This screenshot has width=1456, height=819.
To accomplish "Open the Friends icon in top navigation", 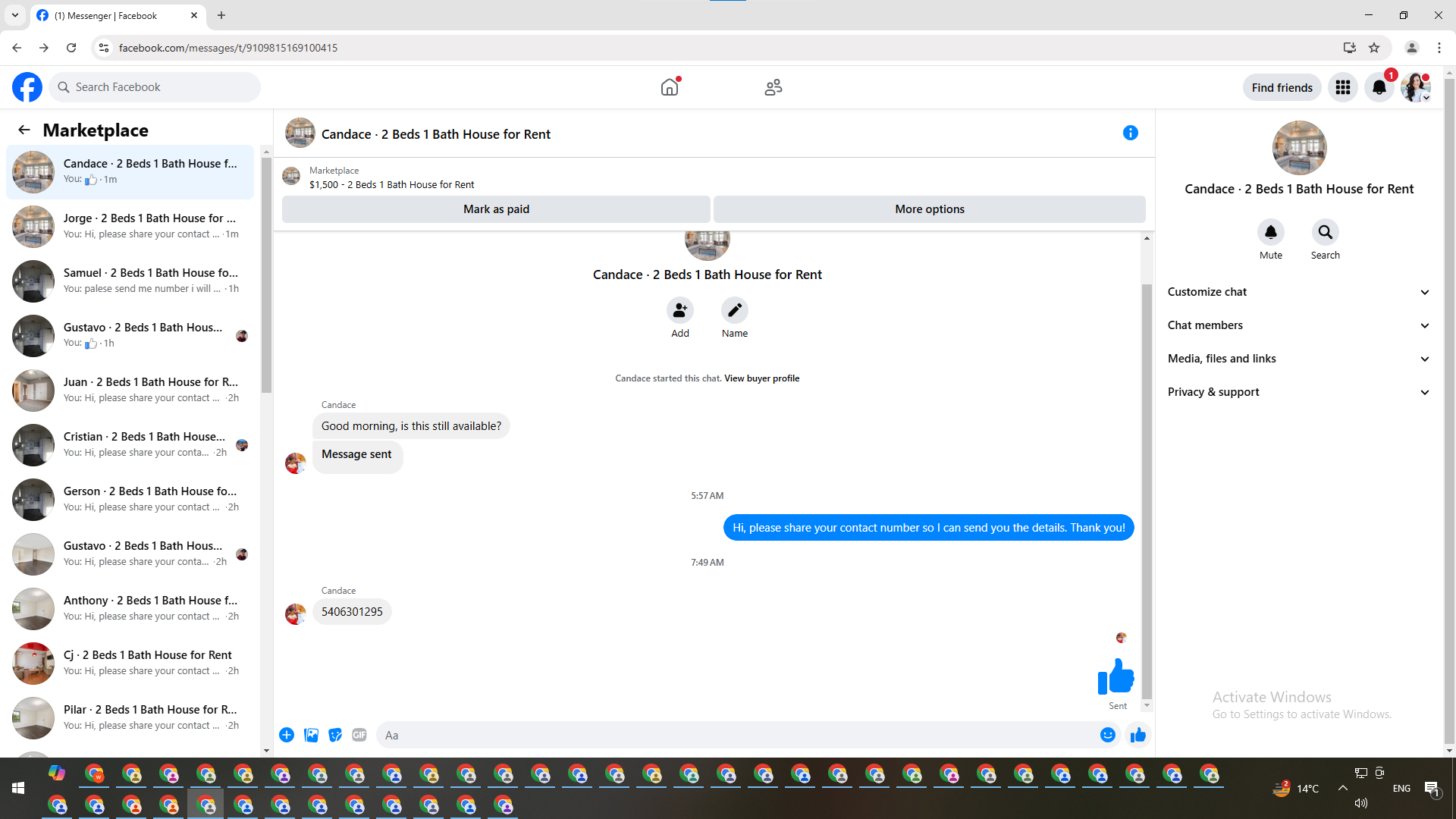I will [773, 87].
